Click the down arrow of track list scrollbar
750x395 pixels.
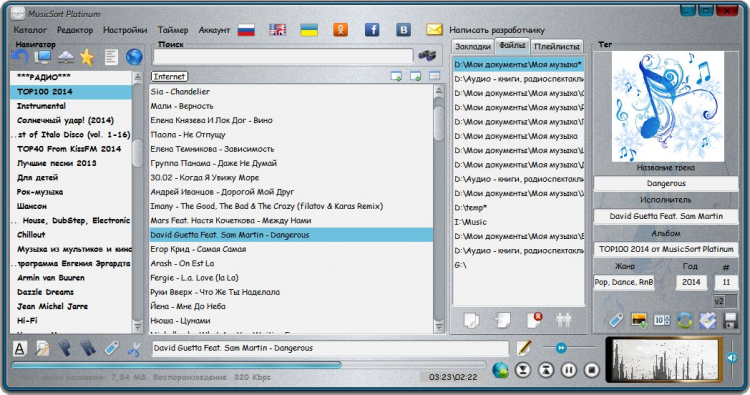tap(439, 327)
